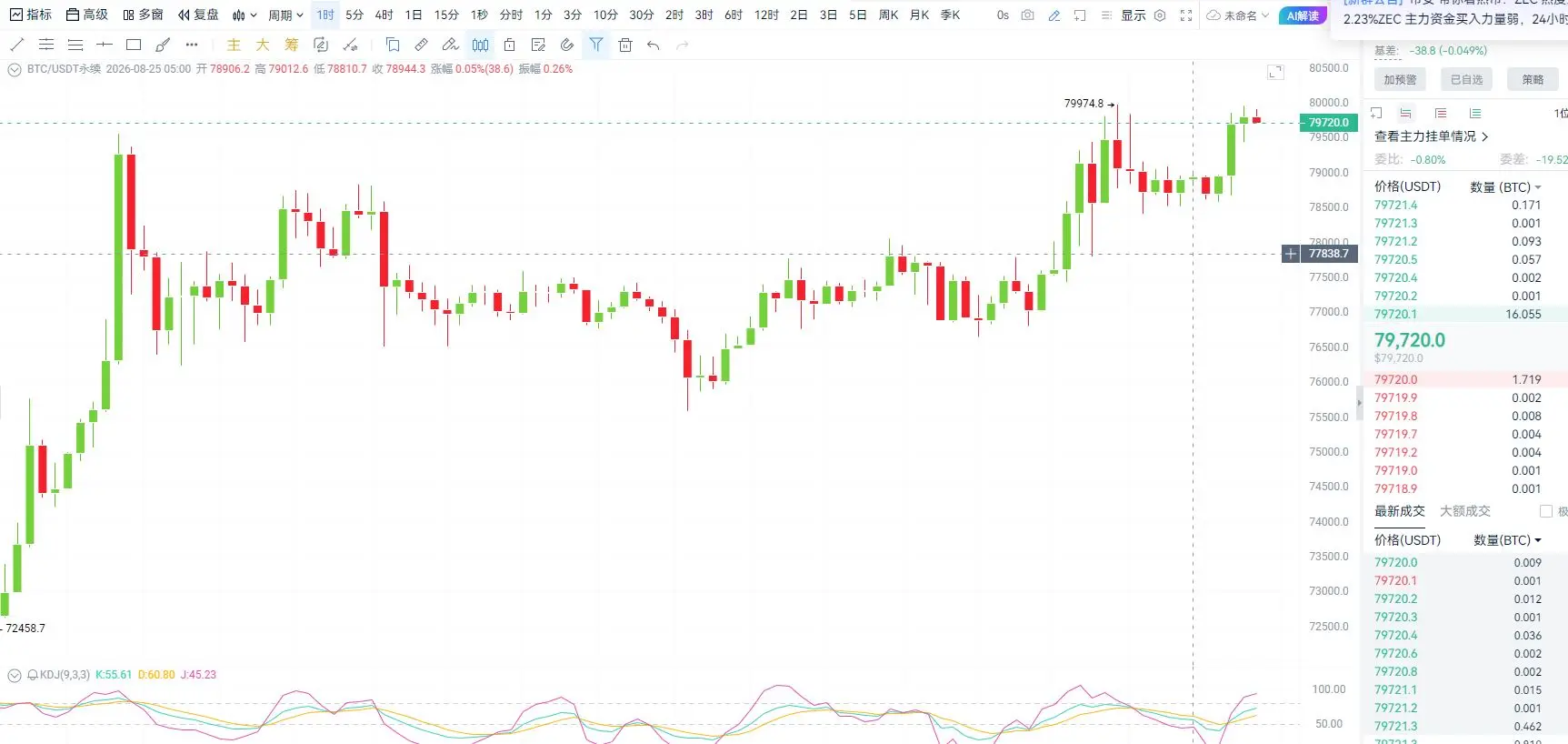
Task: Click the 筹 chip distribution icon
Action: [291, 45]
